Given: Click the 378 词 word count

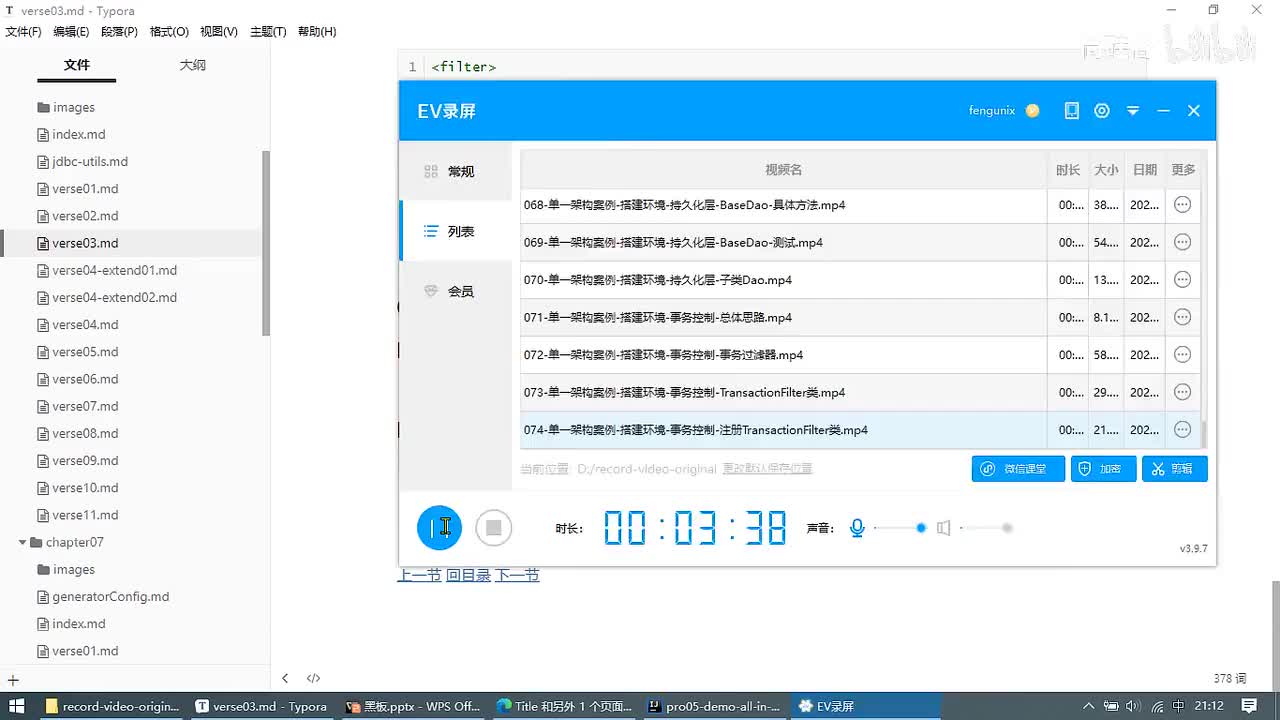Looking at the screenshot, I should point(1230,678).
